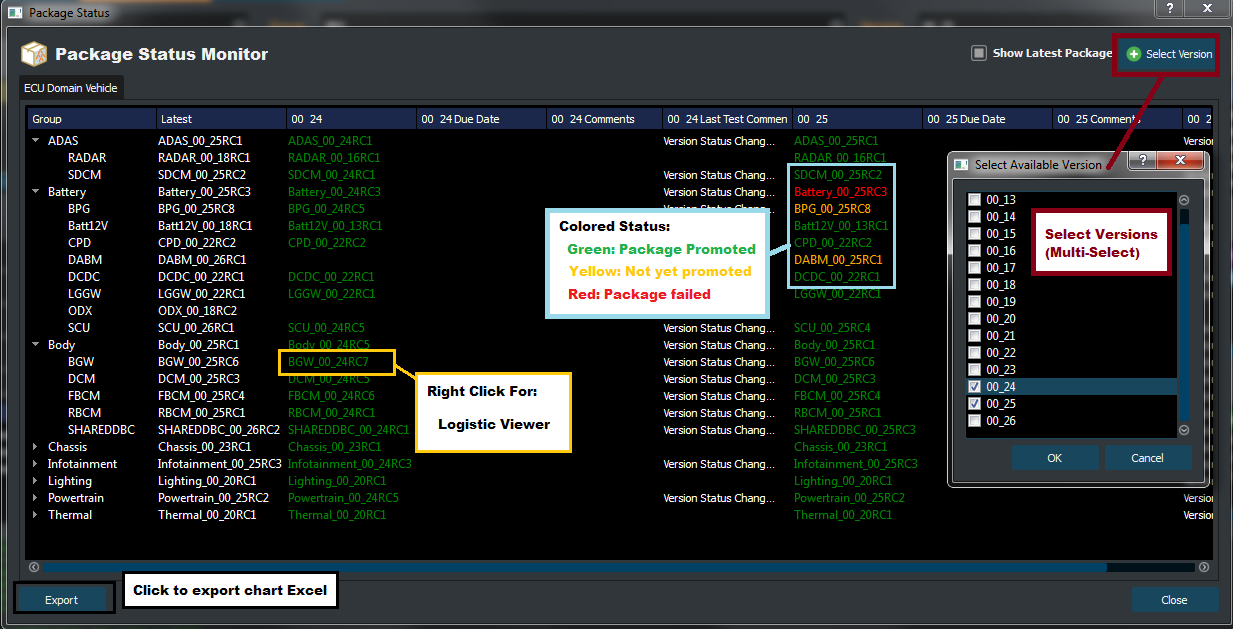This screenshot has width=1233, height=629.
Task: Click the Package Status Monitor box icon
Action: pyautogui.click(x=34, y=54)
